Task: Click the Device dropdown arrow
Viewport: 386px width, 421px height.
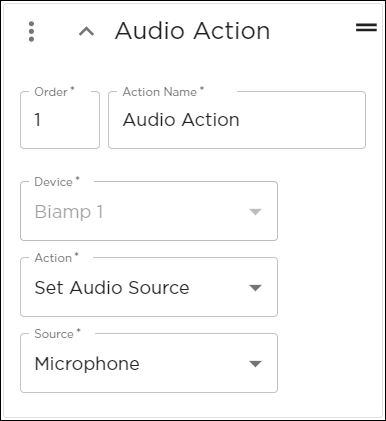Action: 255,212
